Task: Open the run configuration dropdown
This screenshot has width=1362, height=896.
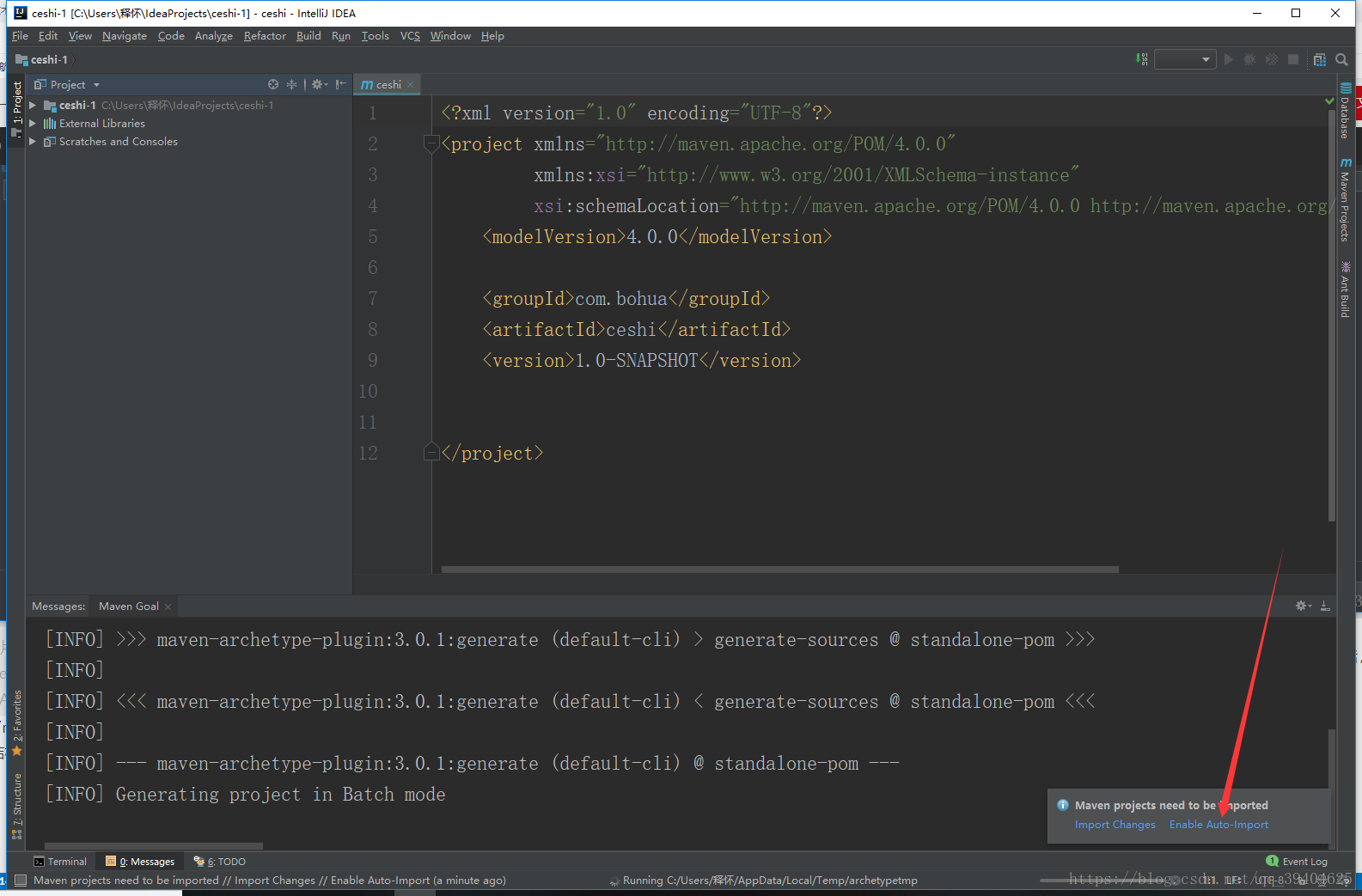Action: pyautogui.click(x=1184, y=59)
